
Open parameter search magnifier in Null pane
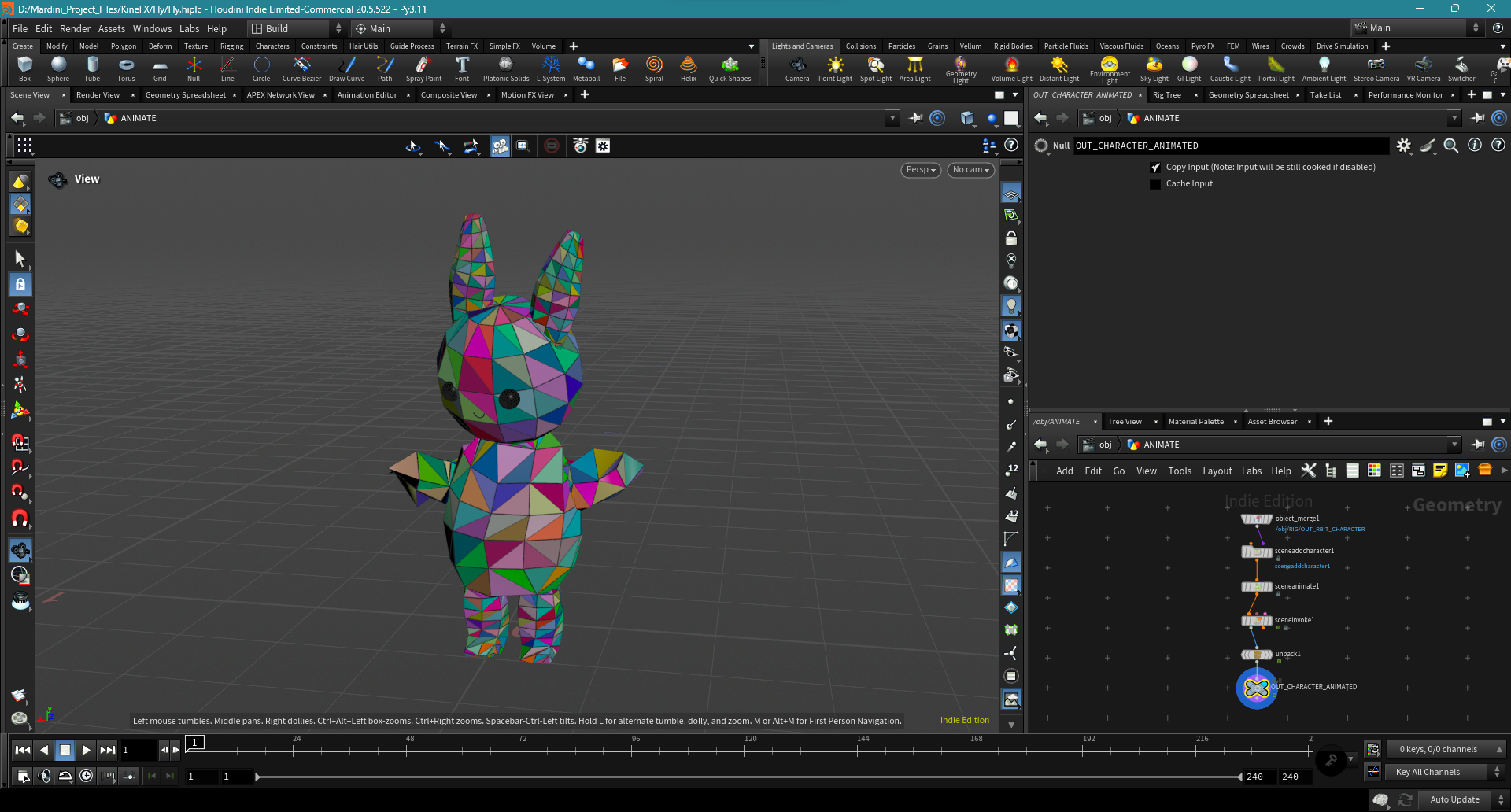1451,146
